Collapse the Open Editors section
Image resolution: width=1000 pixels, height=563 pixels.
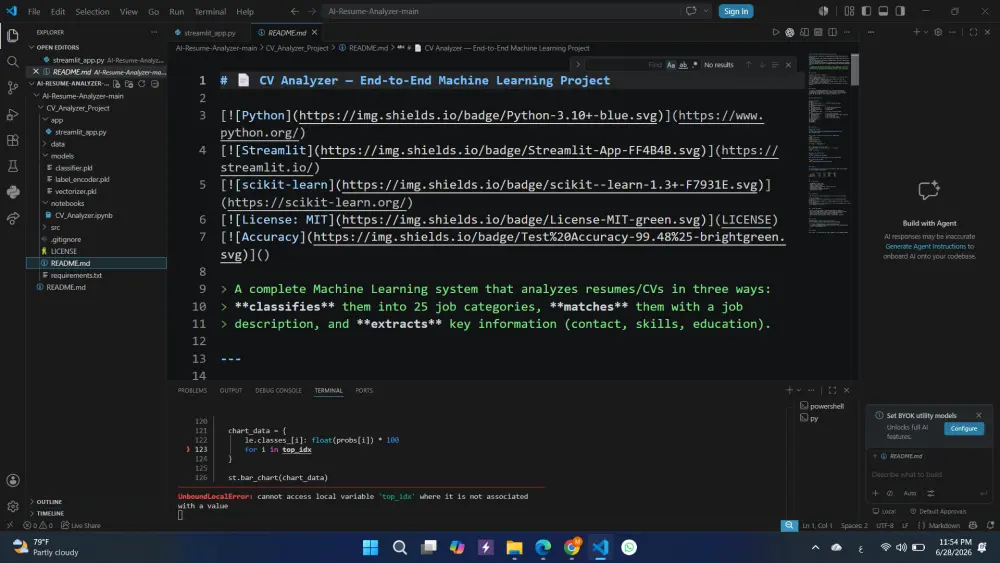pos(57,47)
